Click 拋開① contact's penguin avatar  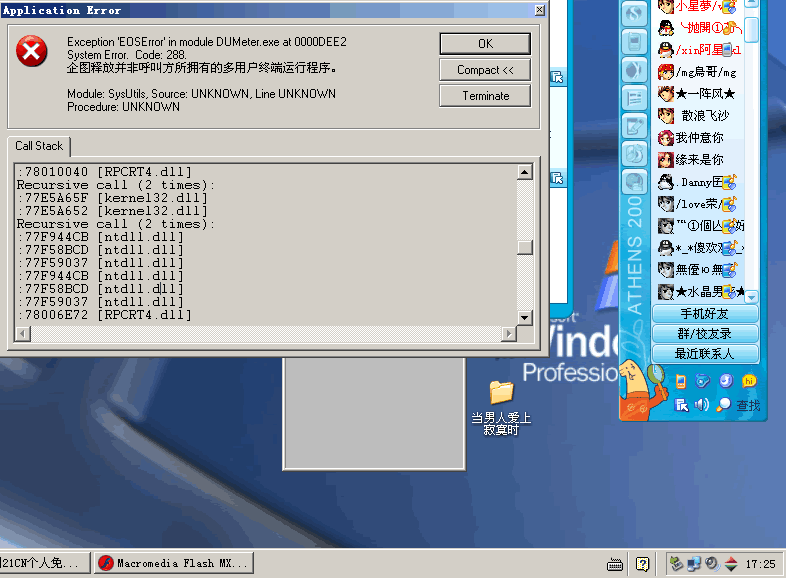pos(666,28)
